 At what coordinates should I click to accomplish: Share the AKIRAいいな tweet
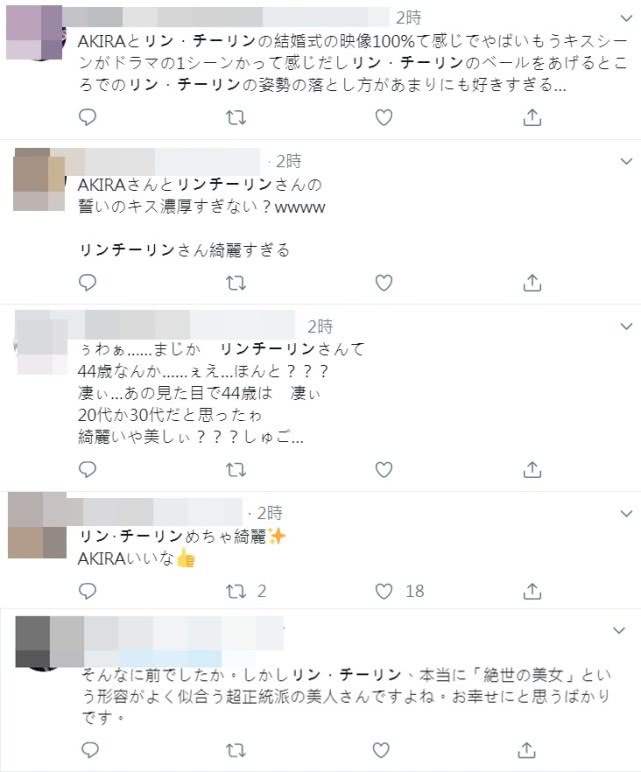pos(532,591)
